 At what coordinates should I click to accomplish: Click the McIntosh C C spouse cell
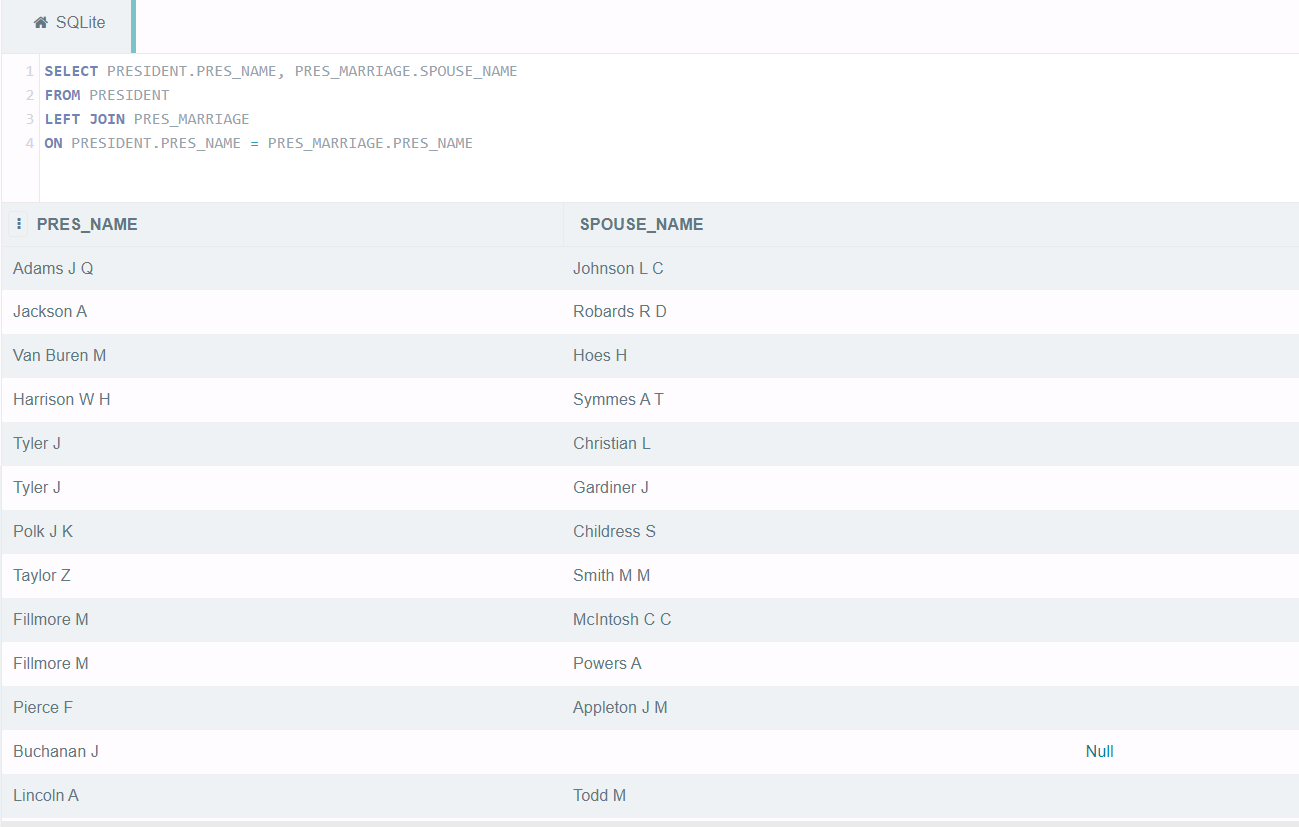[931, 620]
